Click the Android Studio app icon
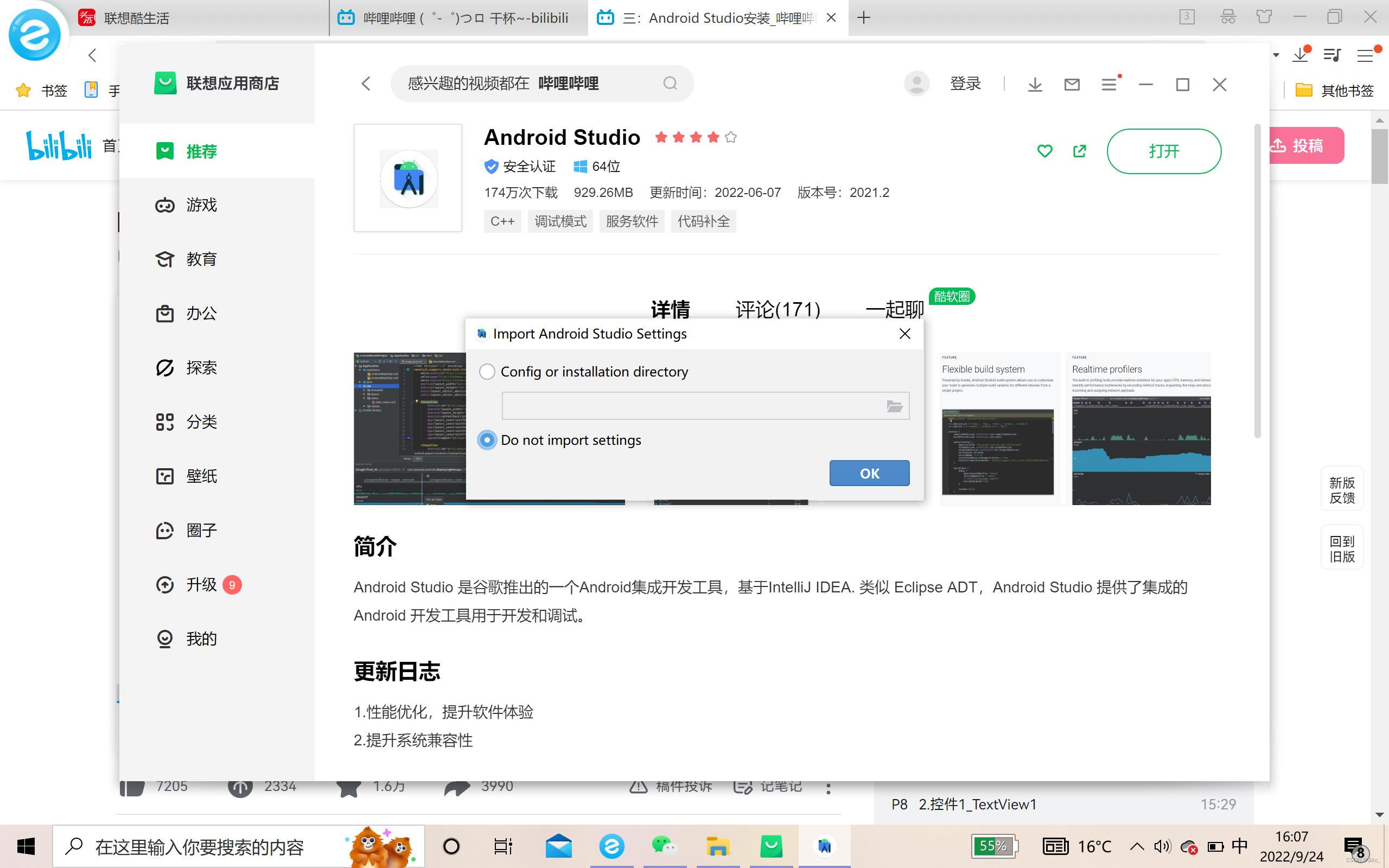 tap(408, 178)
